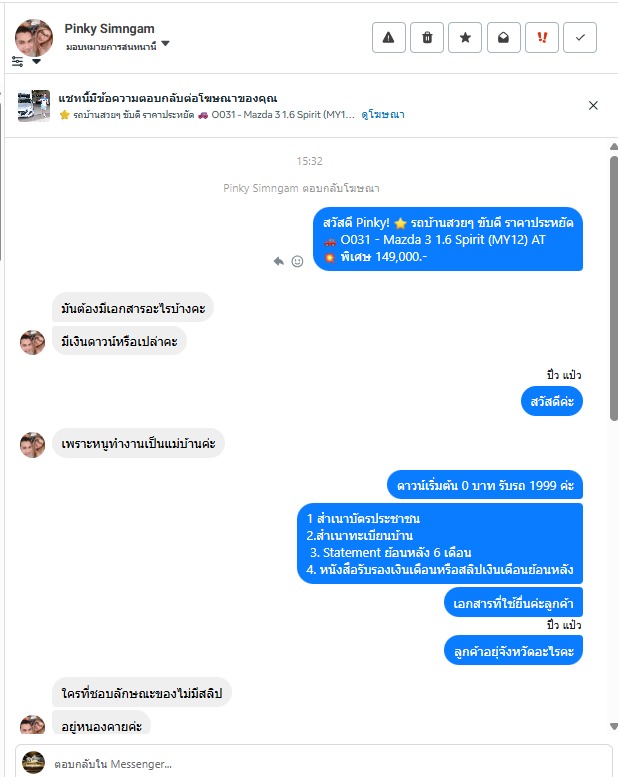Image resolution: width=618 pixels, height=777 pixels.
Task: Click the Mazda ad thumbnail image
Action: 34,106
